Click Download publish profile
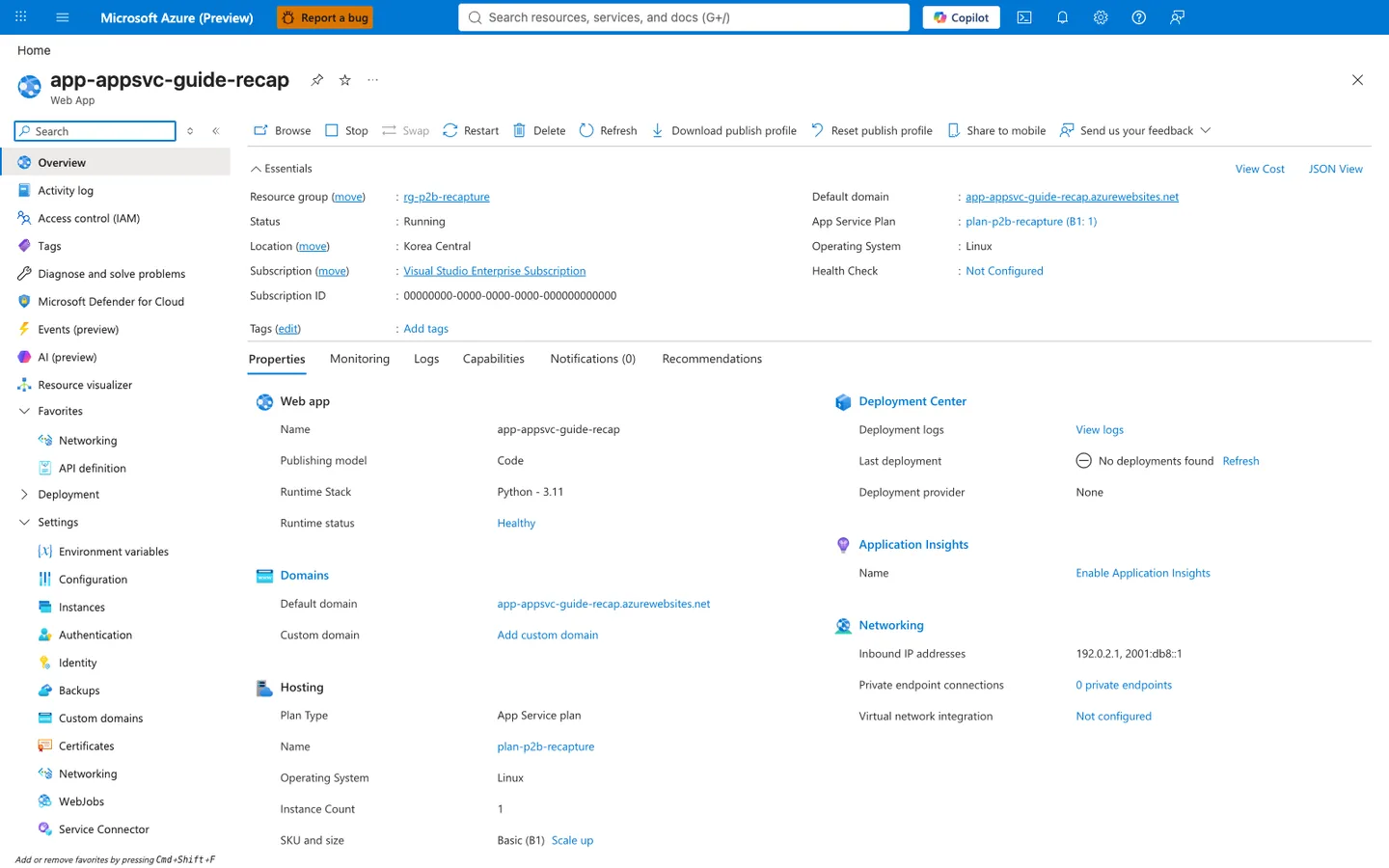Screen dimensions: 1389x868 pyautogui.click(x=723, y=130)
